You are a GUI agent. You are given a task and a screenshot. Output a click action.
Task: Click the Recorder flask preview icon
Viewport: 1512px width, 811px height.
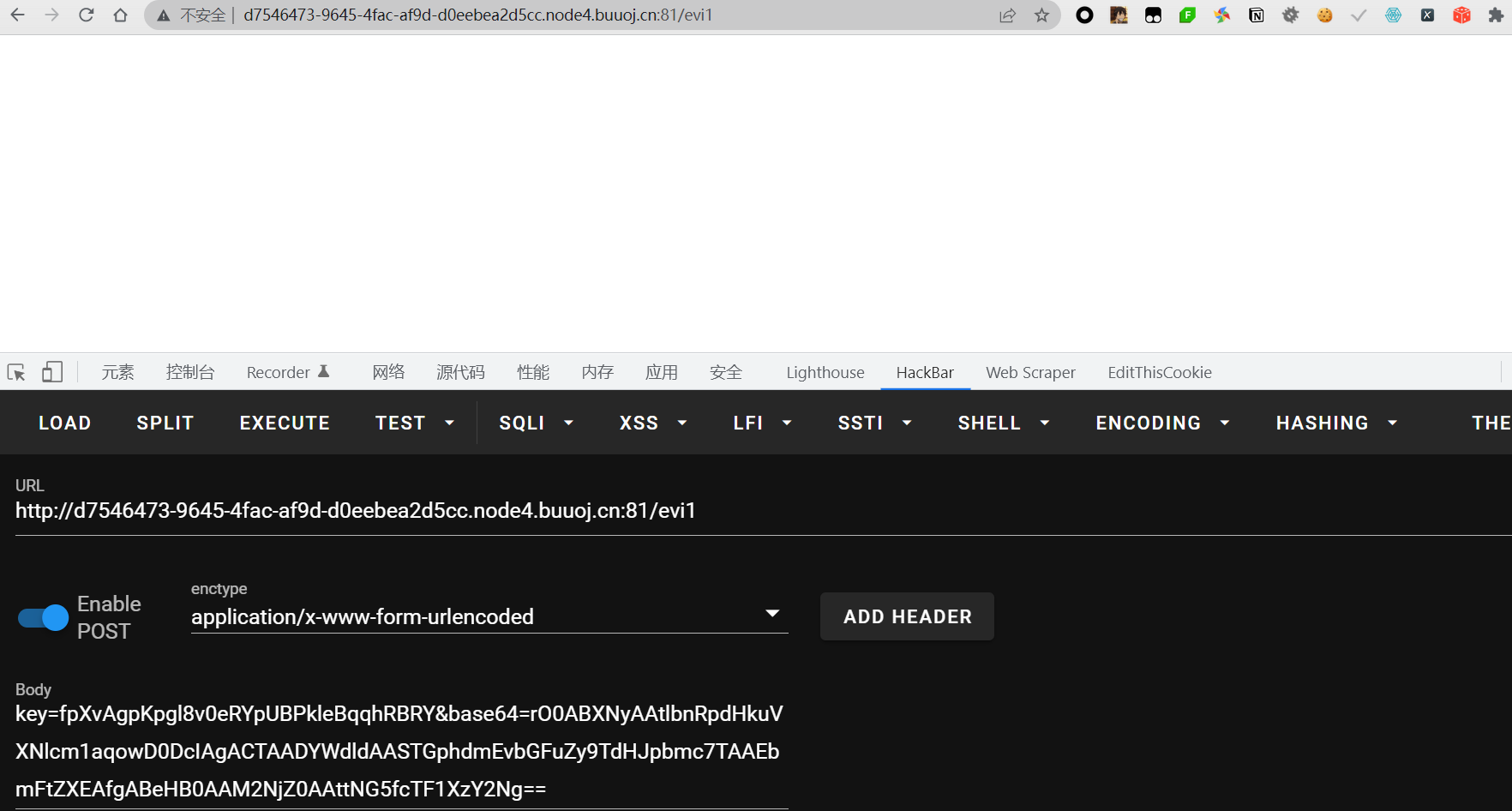point(324,371)
